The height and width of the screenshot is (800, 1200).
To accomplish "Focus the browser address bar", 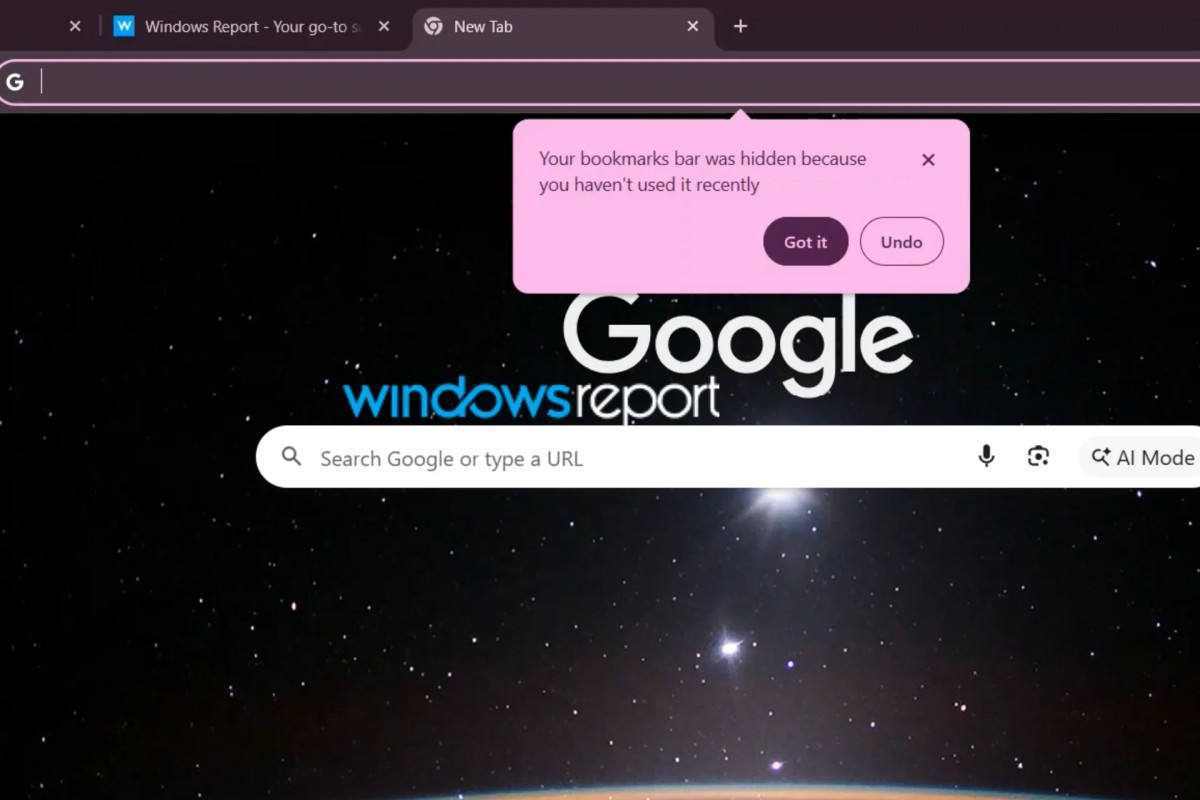I will pos(600,82).
